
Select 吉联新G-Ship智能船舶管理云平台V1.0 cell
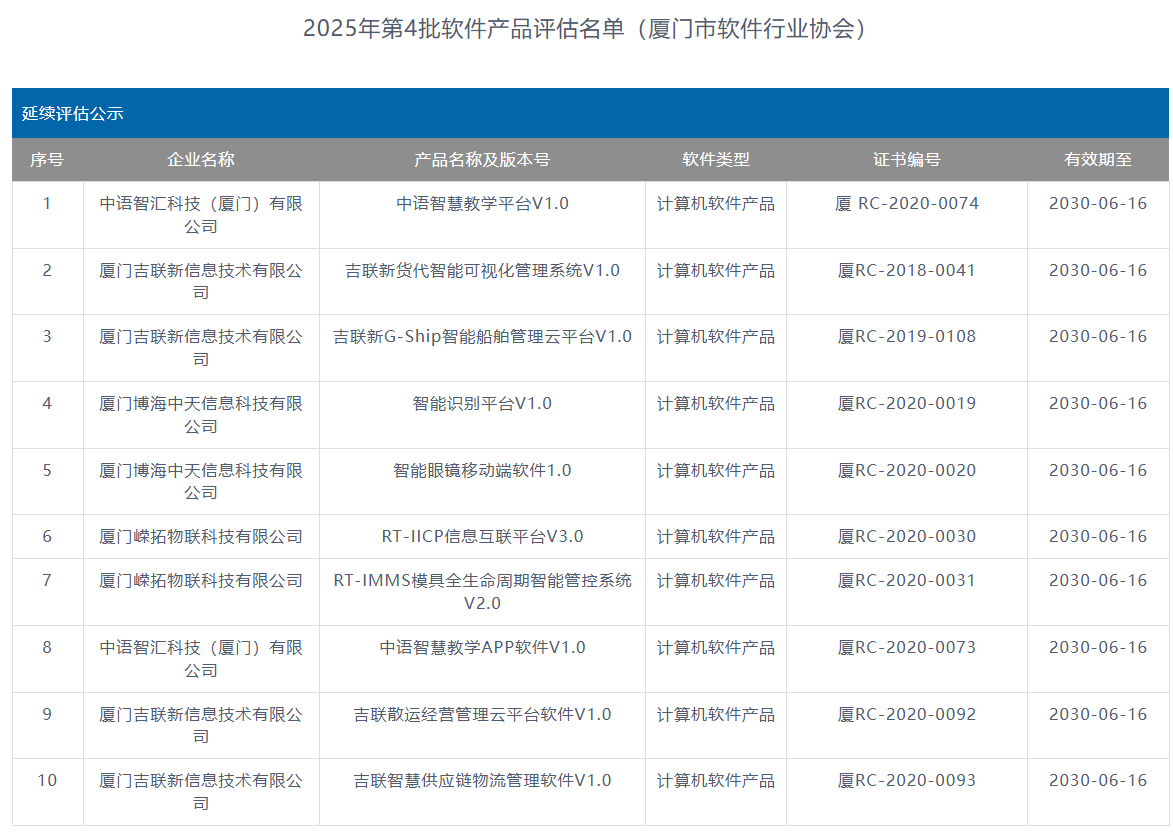pyautogui.click(x=482, y=337)
